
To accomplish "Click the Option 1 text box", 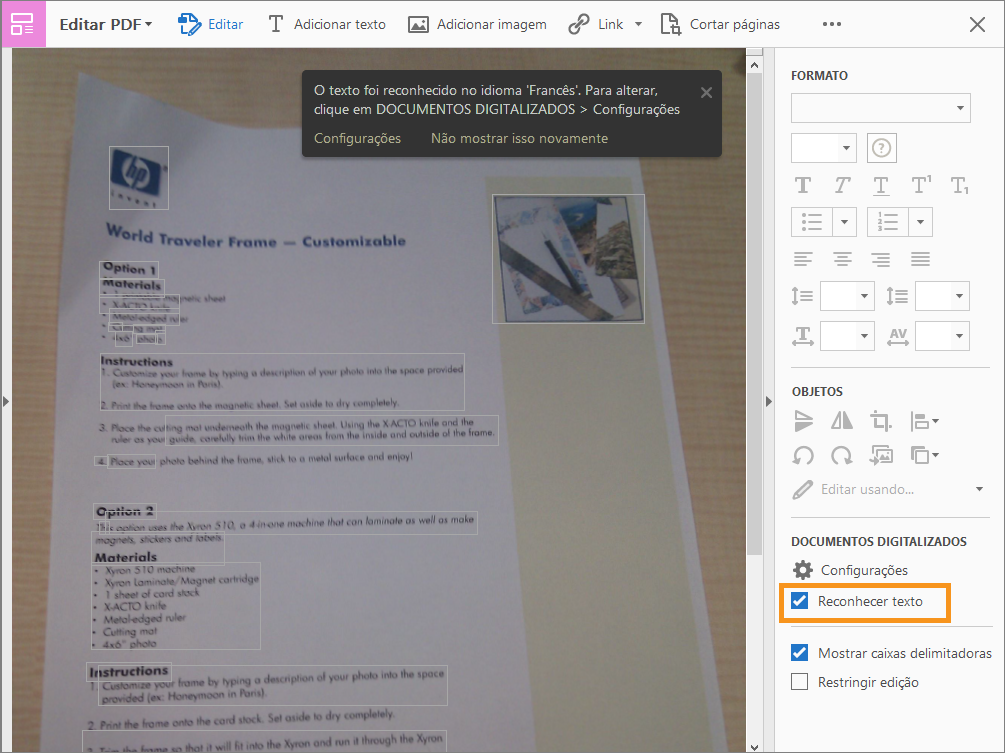I will 129,269.
